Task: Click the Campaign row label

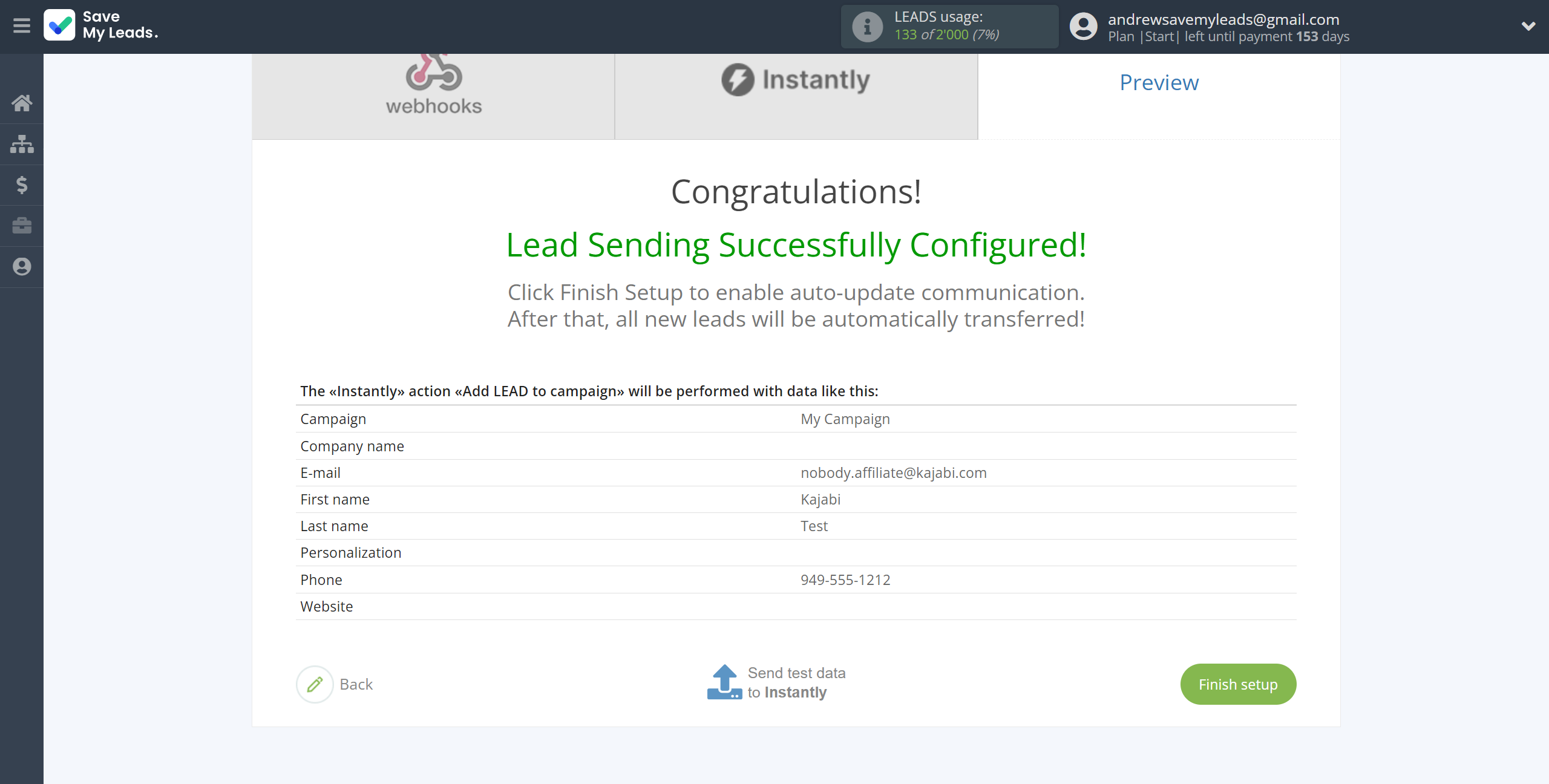Action: click(333, 419)
